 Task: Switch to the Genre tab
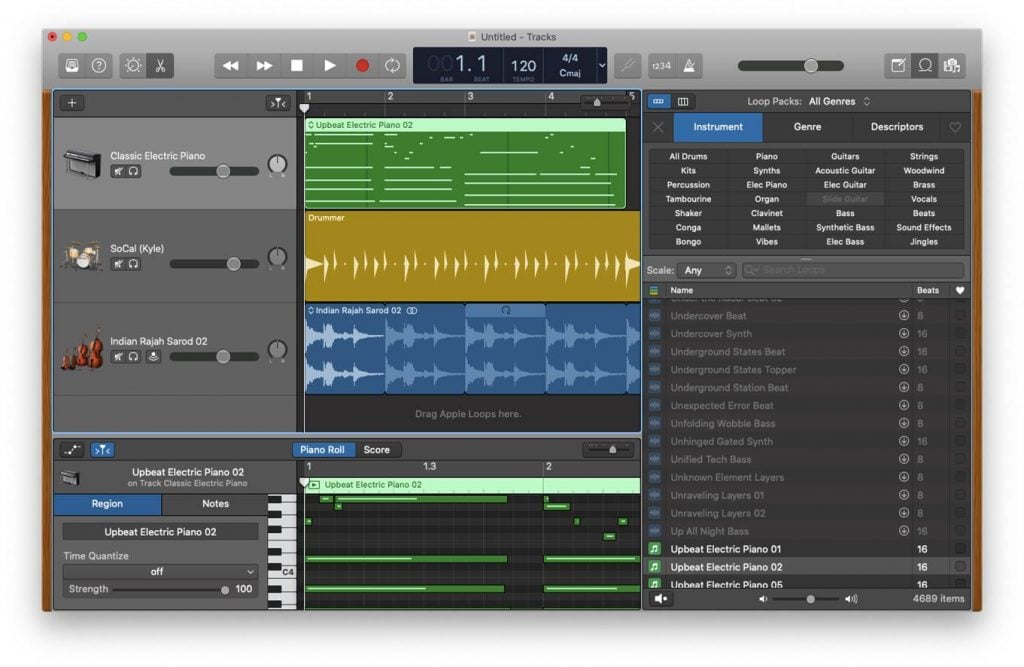tap(807, 127)
